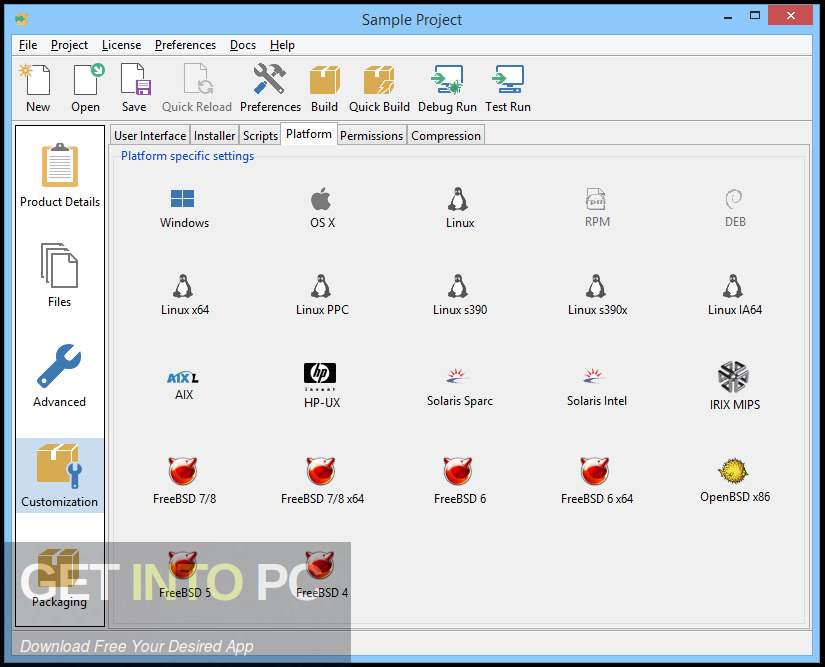Select the Customization sidebar section

tap(59, 476)
